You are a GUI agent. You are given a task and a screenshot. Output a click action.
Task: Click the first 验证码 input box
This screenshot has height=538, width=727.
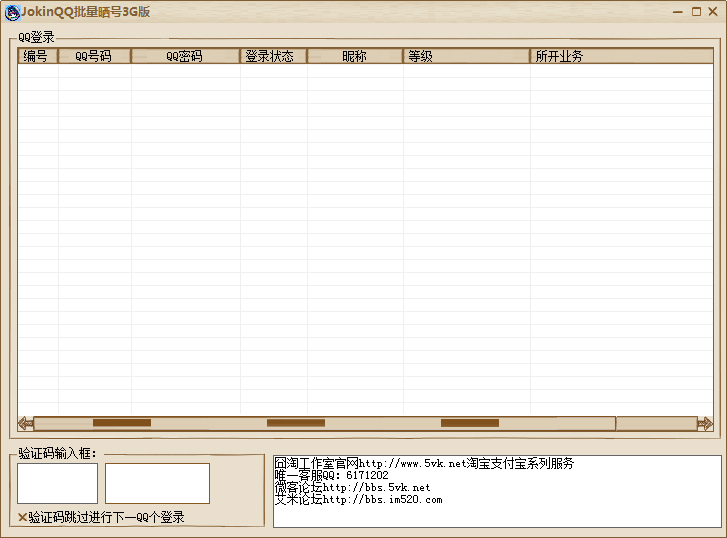(57, 483)
